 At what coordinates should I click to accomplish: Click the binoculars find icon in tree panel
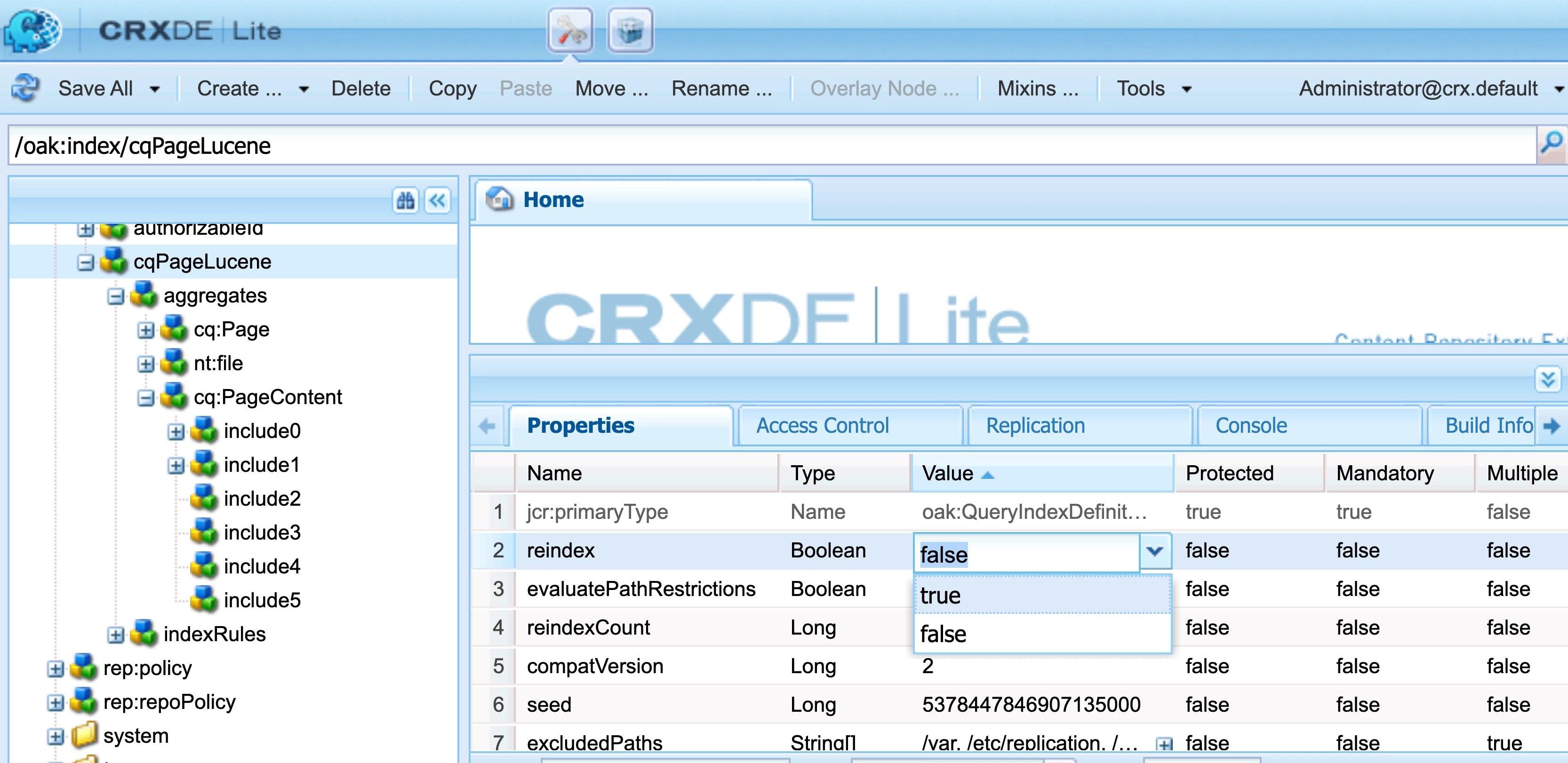[x=405, y=200]
